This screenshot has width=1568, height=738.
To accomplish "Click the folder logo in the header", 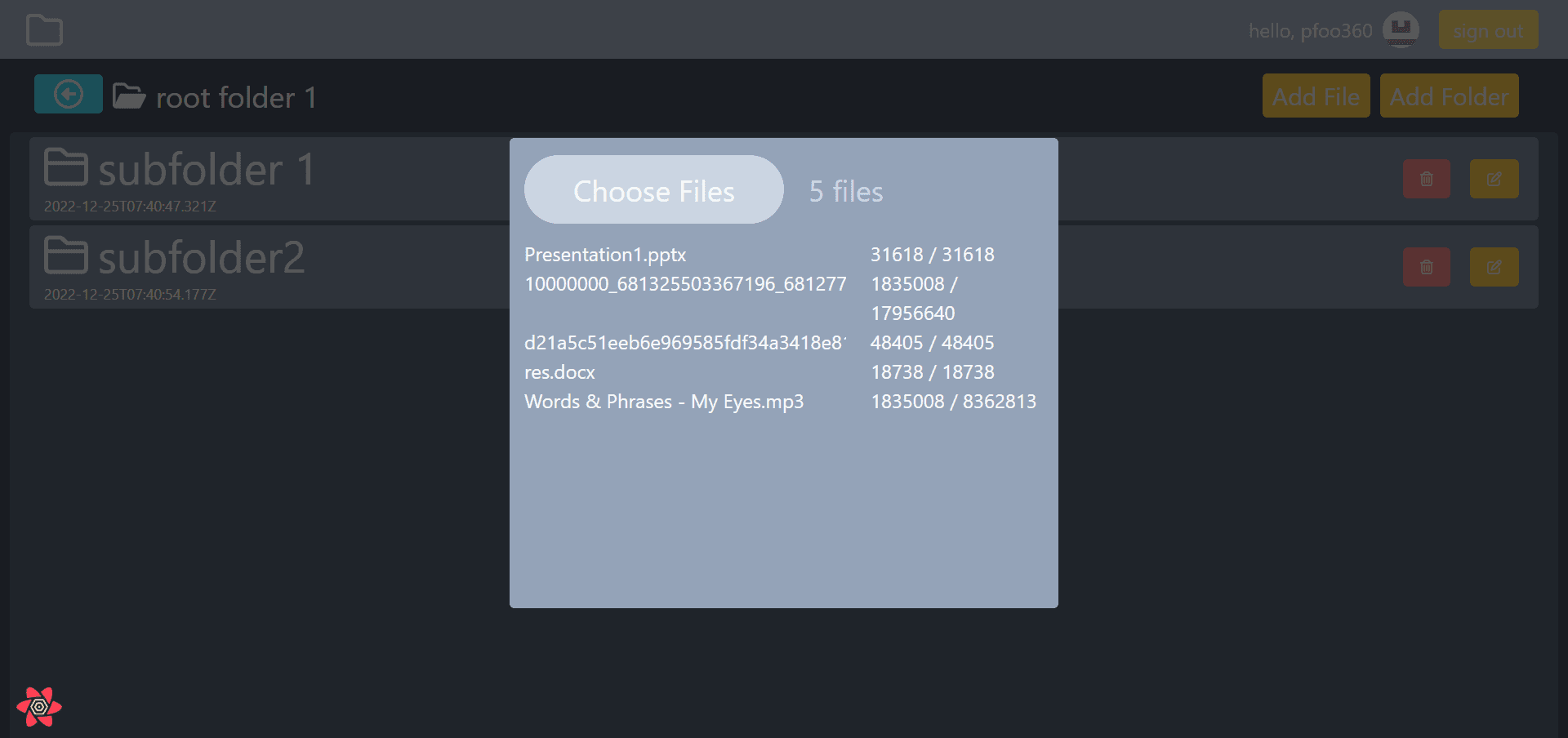I will (x=44, y=30).
